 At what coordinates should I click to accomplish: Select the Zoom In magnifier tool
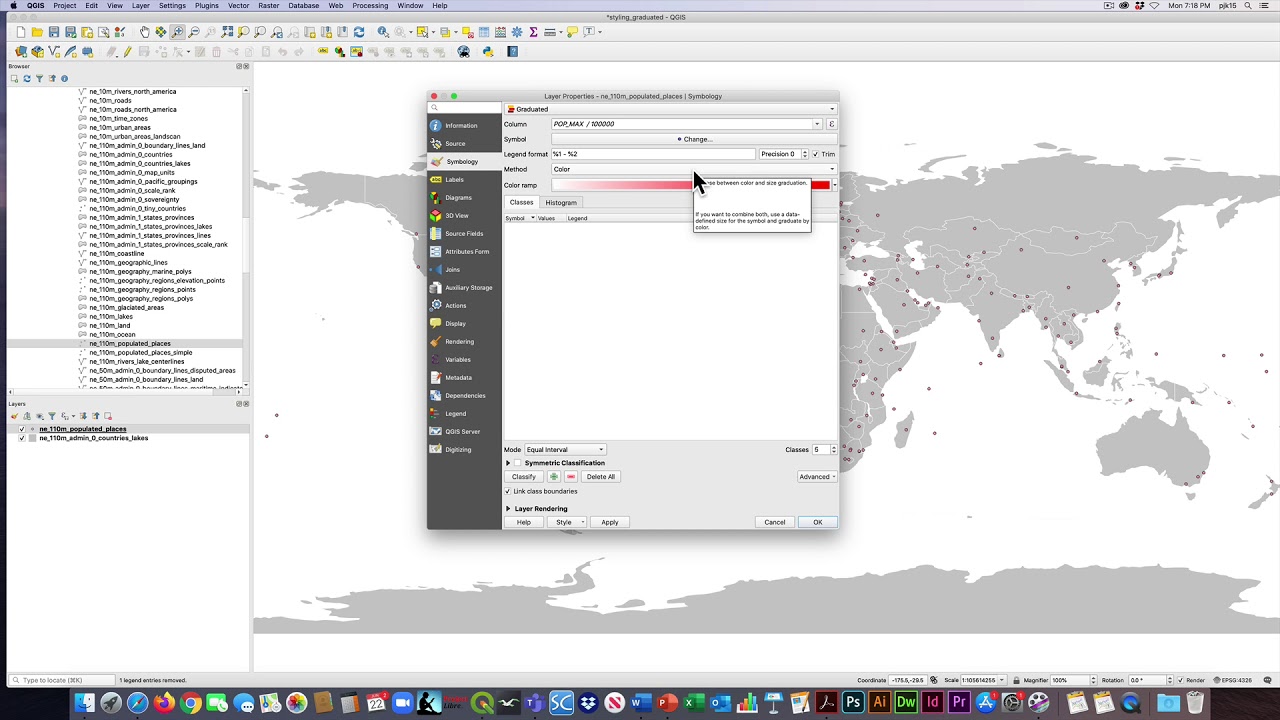177,32
